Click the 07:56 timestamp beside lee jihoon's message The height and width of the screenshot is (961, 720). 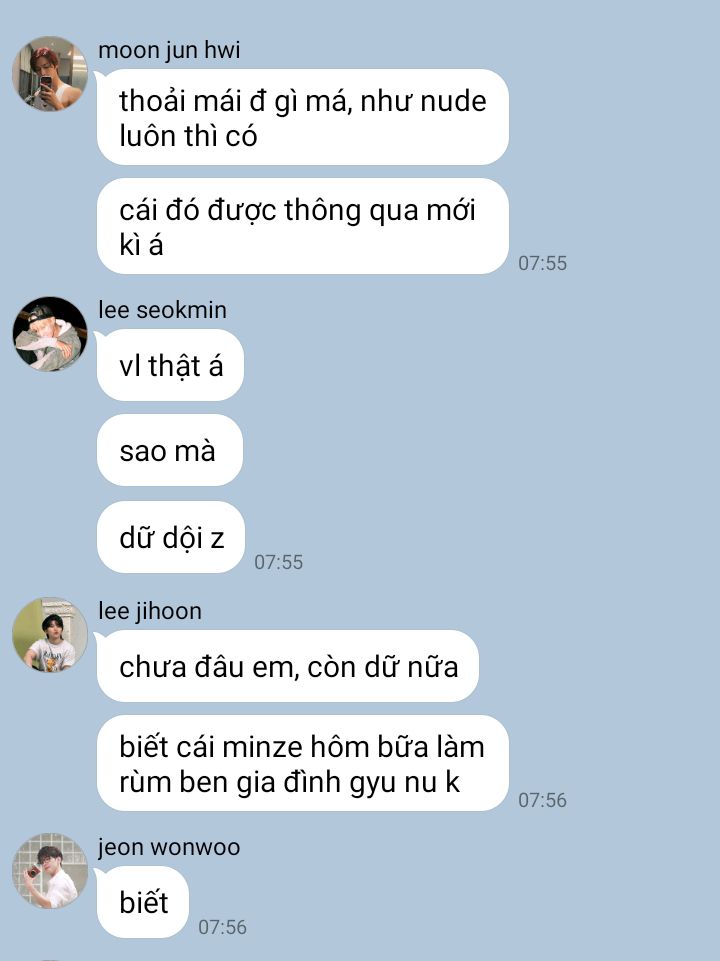coord(542,800)
